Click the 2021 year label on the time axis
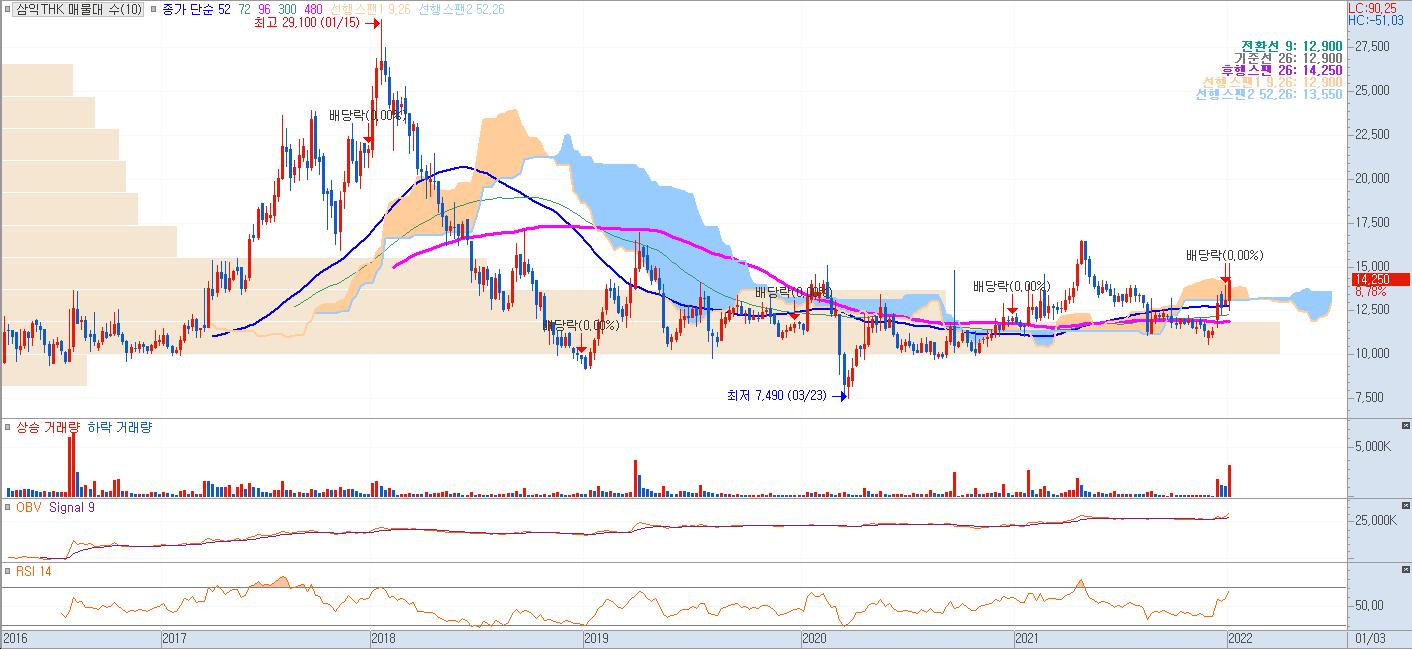This screenshot has width=1412, height=649. (1027, 637)
